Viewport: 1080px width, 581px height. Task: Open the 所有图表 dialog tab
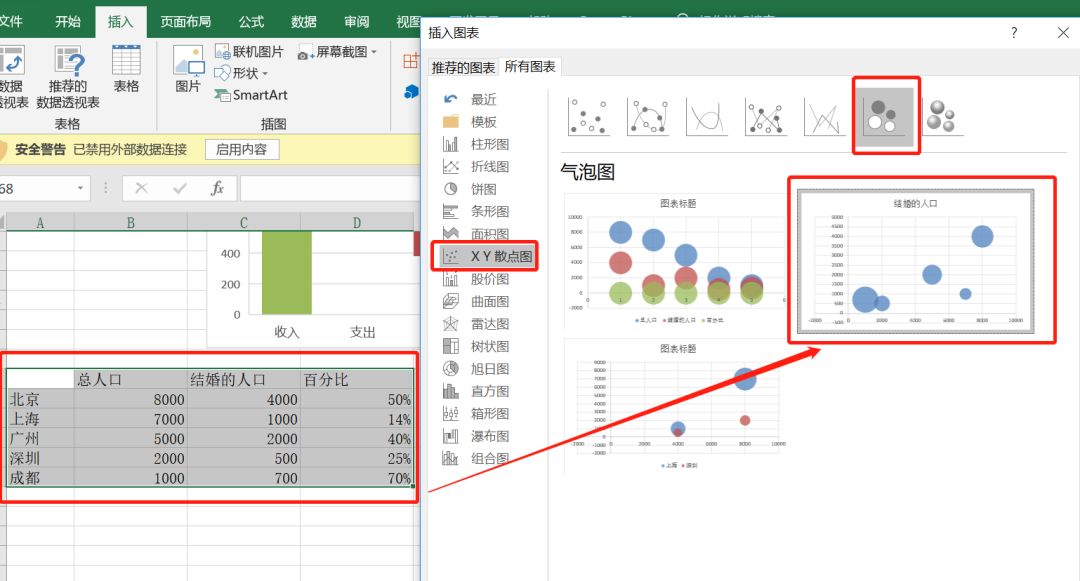tap(530, 66)
